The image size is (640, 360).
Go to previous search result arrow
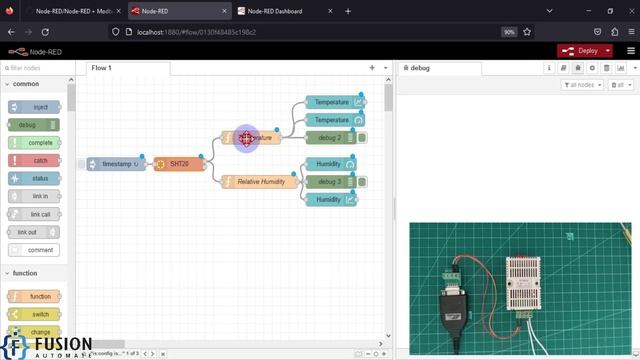tap(145, 354)
